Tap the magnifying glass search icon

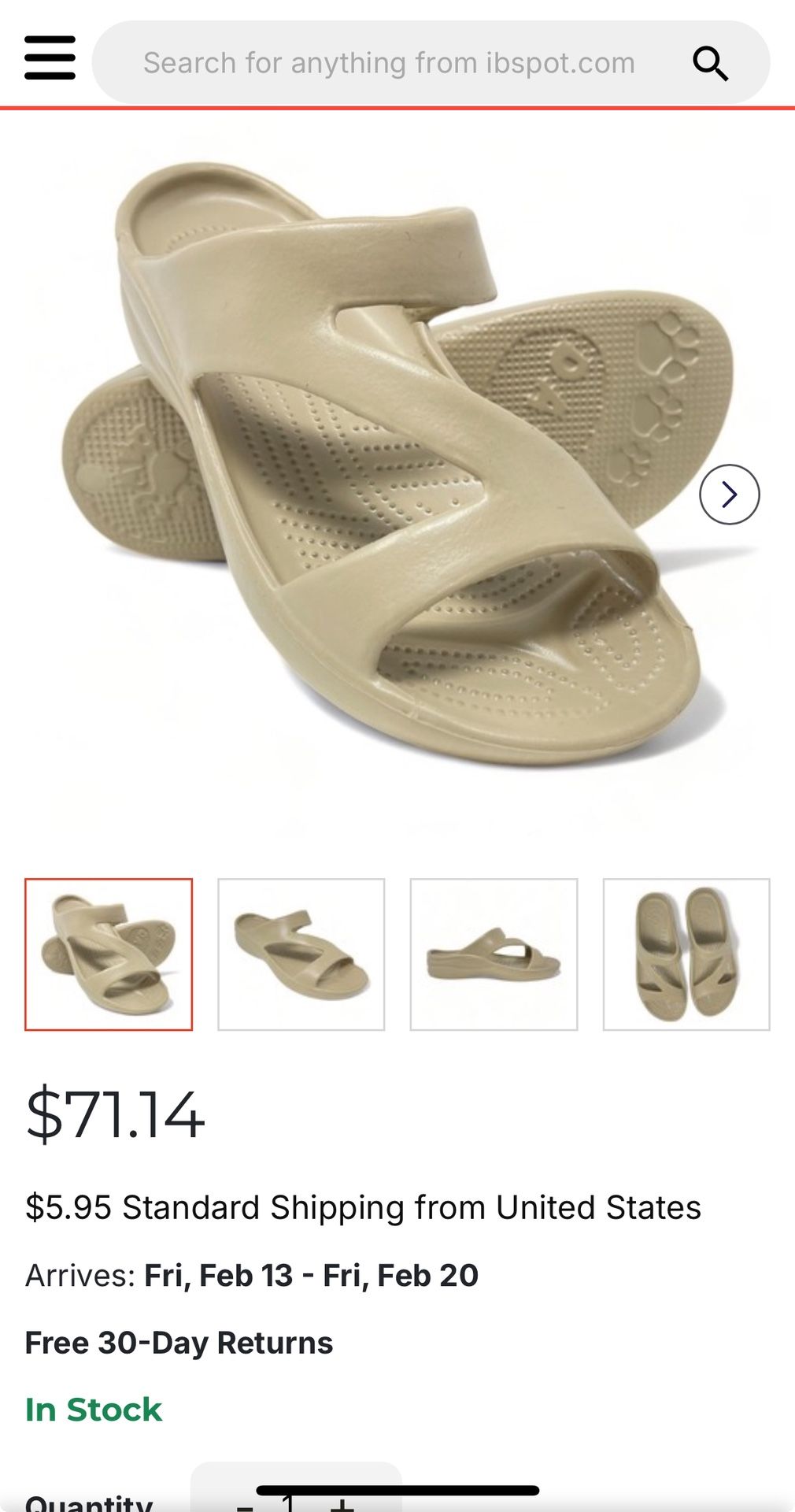(709, 63)
